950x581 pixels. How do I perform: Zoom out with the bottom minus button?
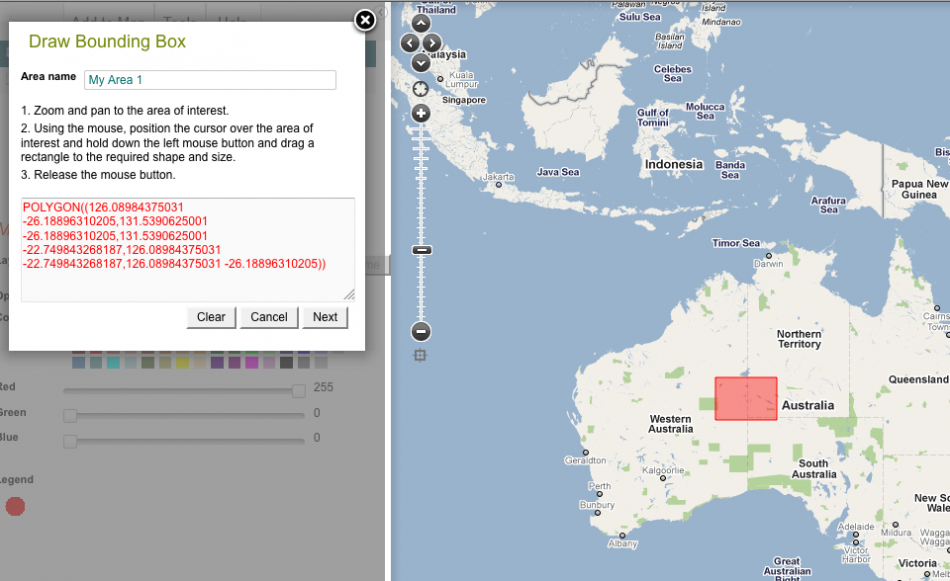(421, 332)
